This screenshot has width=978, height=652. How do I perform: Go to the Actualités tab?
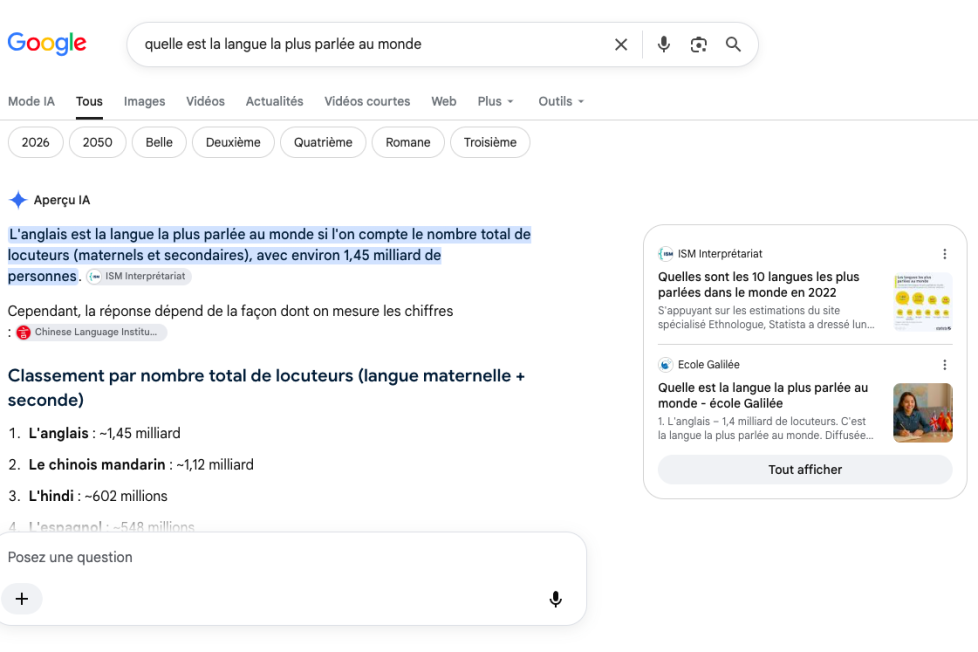pyautogui.click(x=274, y=101)
